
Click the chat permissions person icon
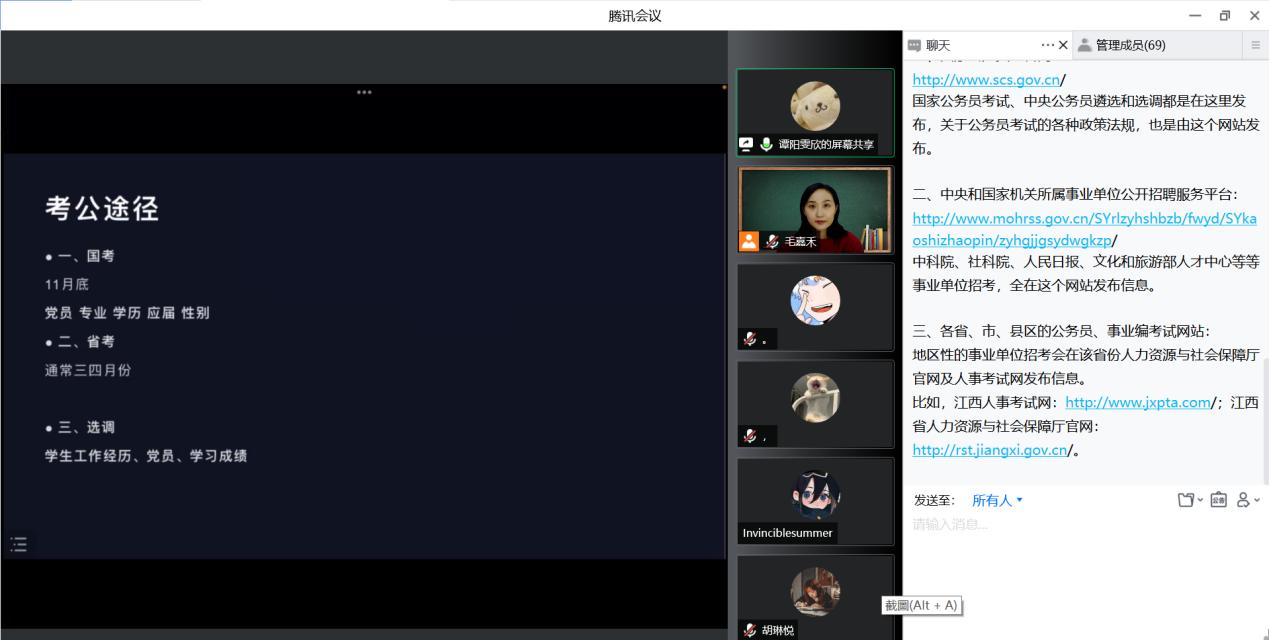[x=1245, y=500]
